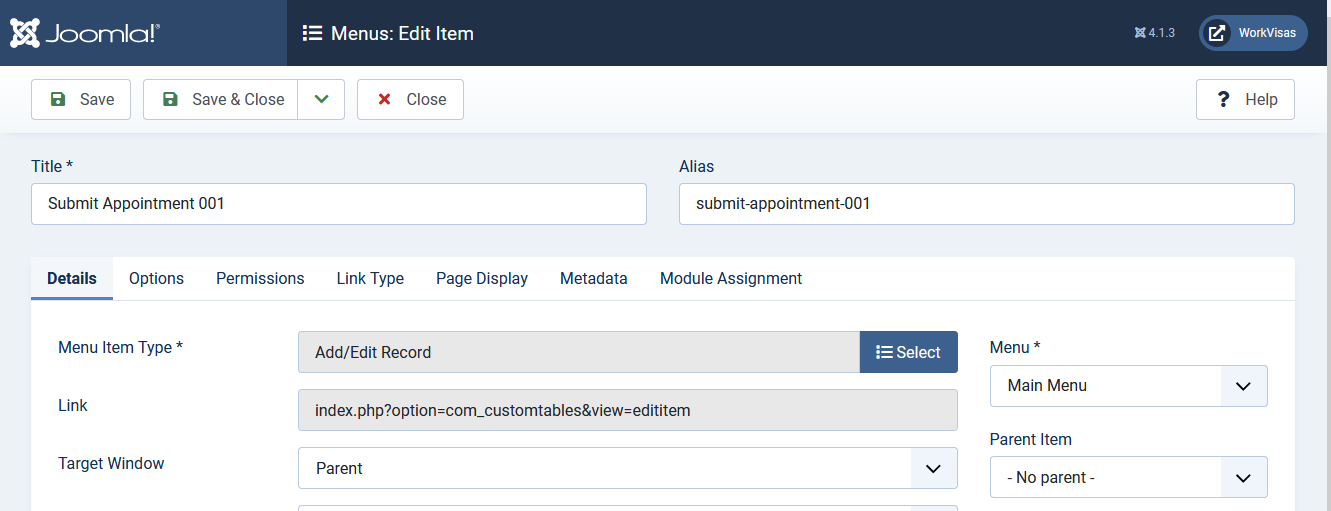This screenshot has height=511, width=1331.
Task: Open the WorkVisas site preview
Action: 1253,33
